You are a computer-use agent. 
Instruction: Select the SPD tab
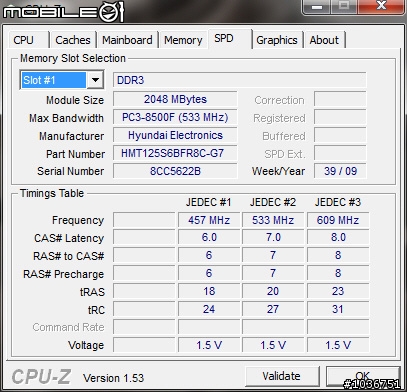(229, 39)
